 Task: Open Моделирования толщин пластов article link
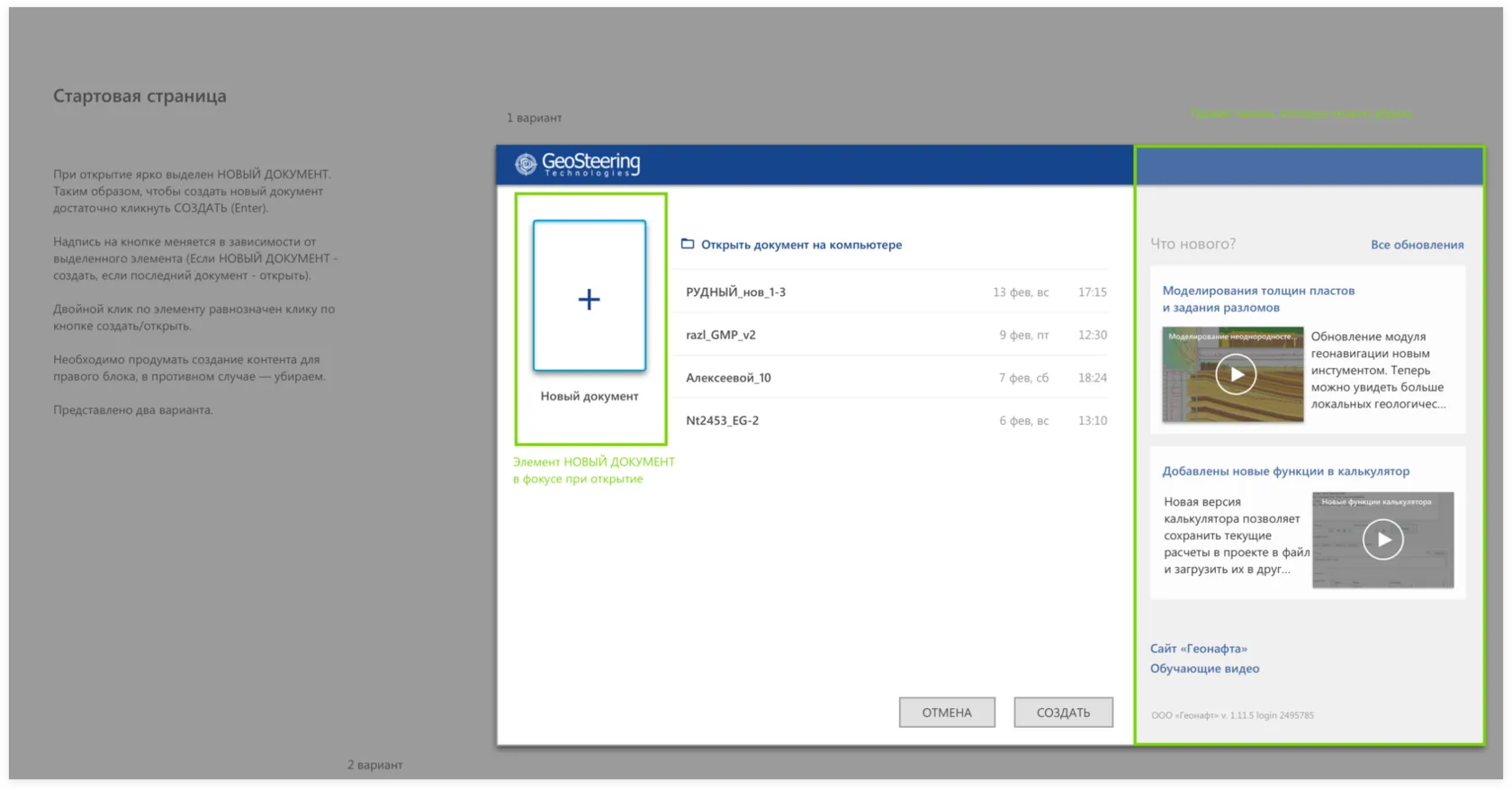[1258, 299]
